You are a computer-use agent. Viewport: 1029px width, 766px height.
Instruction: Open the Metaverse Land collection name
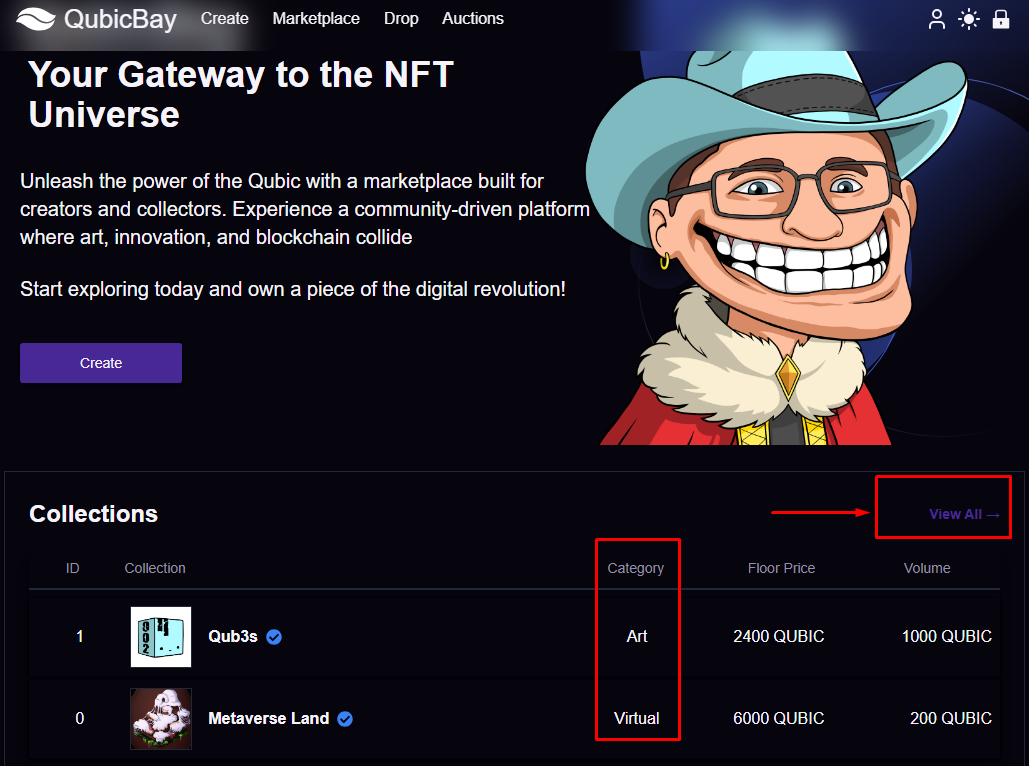266,718
